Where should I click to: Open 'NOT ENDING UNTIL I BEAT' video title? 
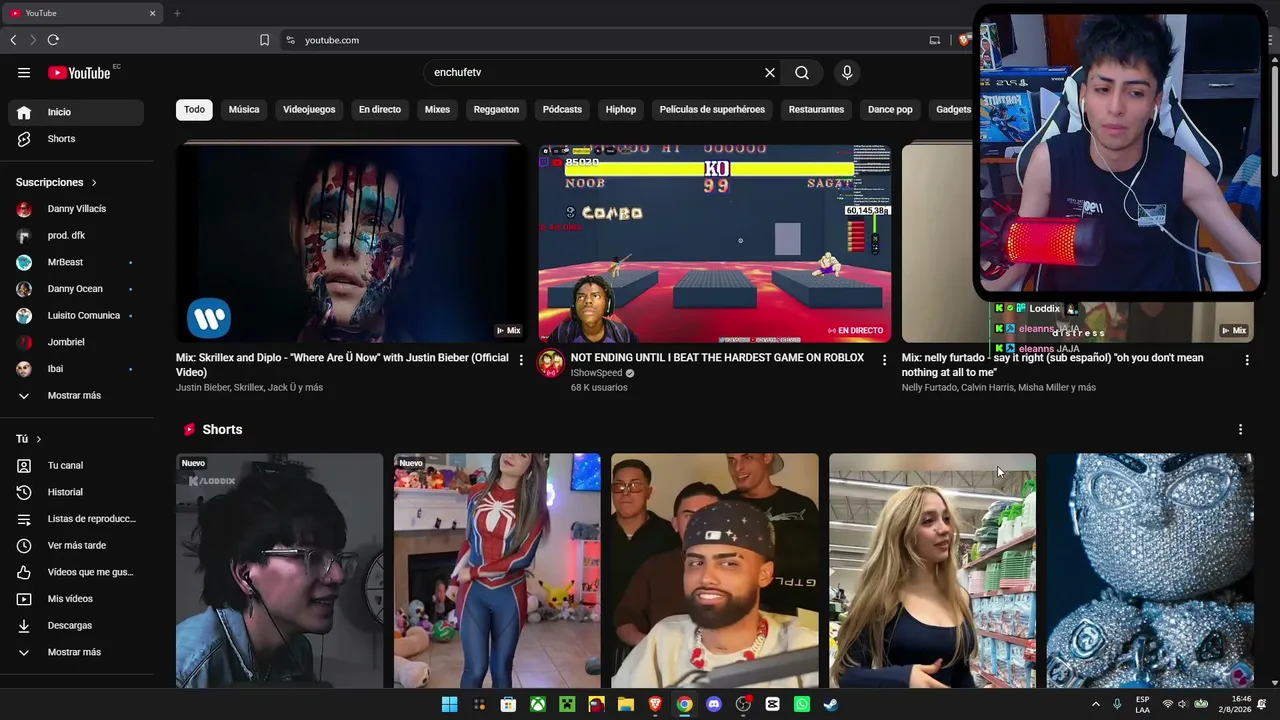coord(717,358)
